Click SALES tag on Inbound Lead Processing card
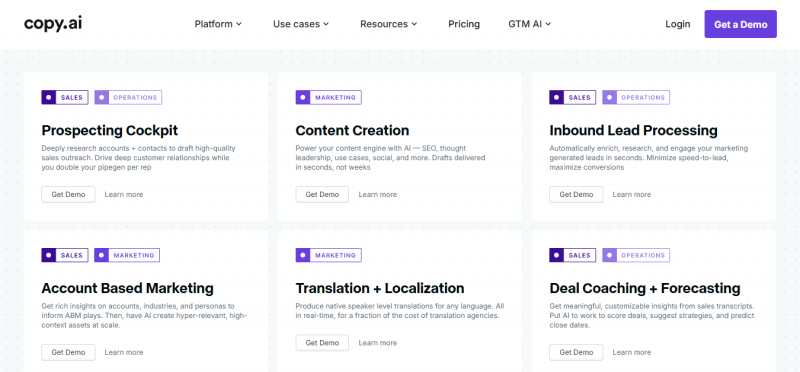This screenshot has height=372, width=800. pos(572,97)
